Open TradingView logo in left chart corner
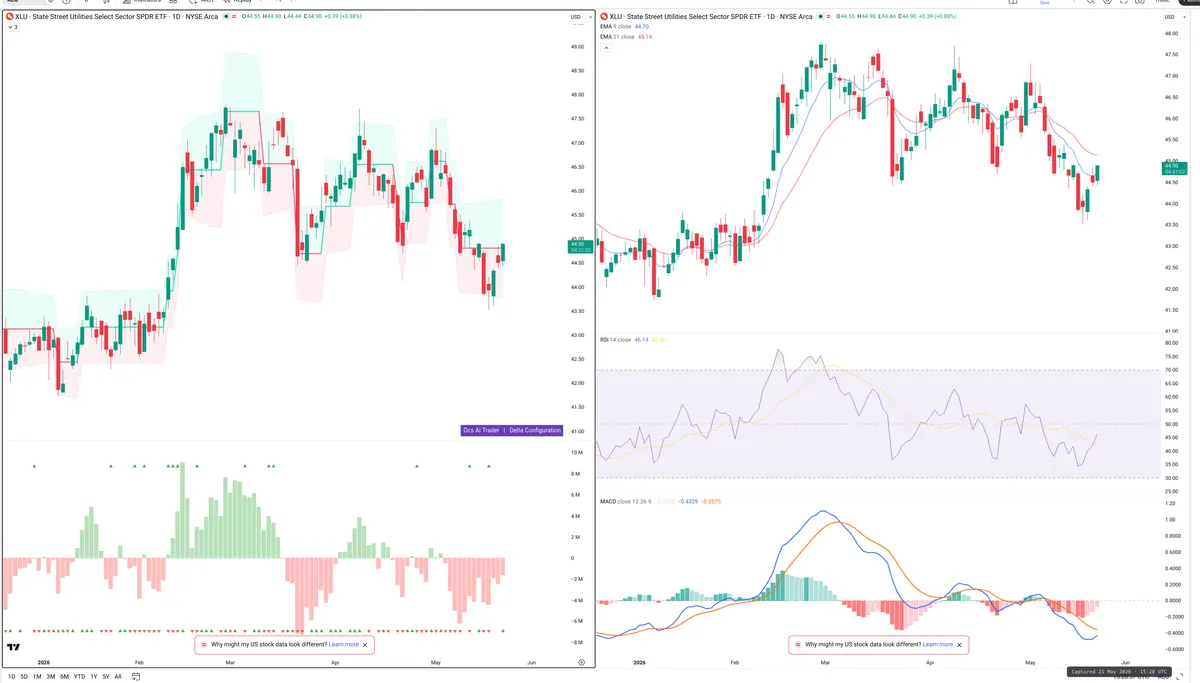Viewport: 1200px width, 683px height. [x=13, y=647]
